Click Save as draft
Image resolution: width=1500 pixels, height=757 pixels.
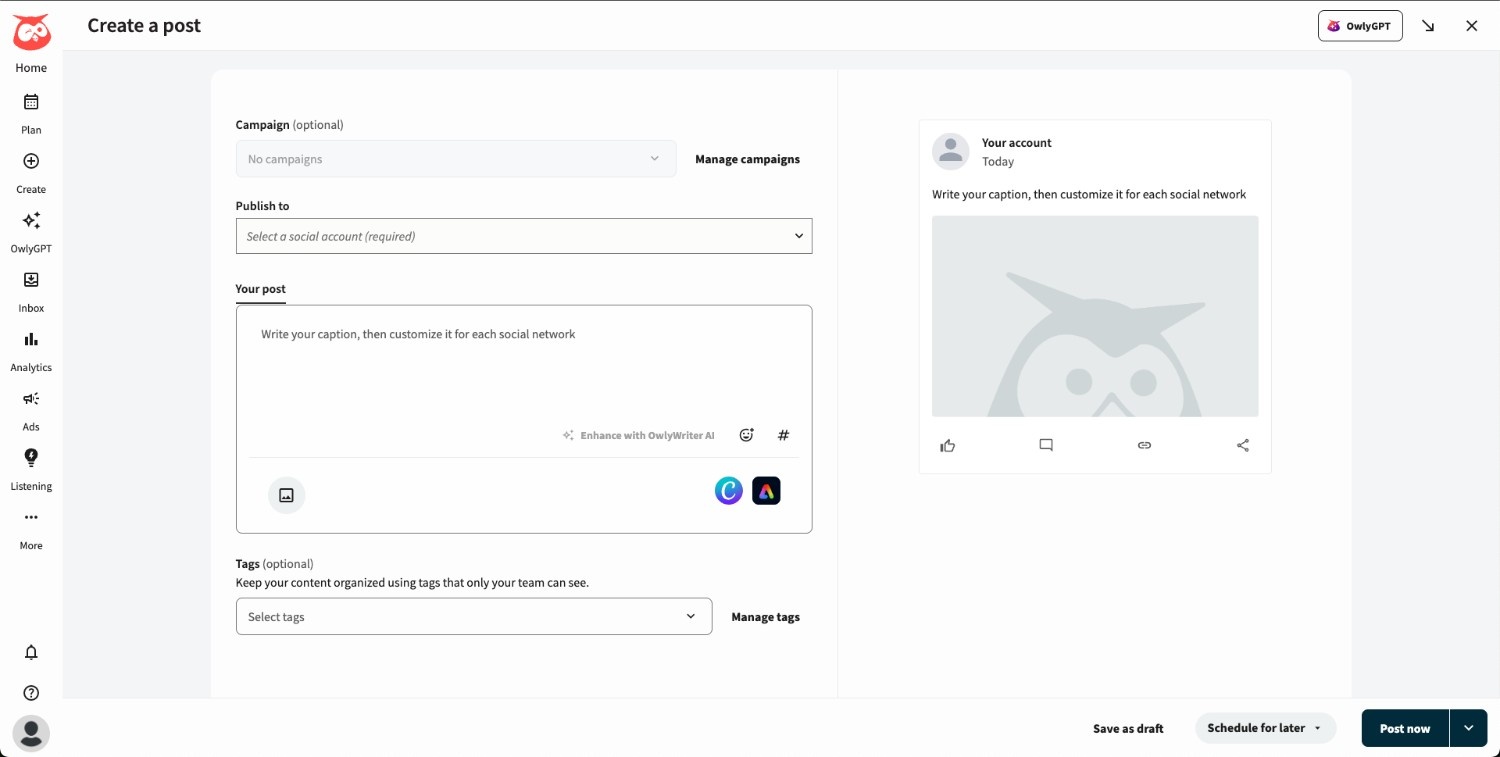[1128, 728]
